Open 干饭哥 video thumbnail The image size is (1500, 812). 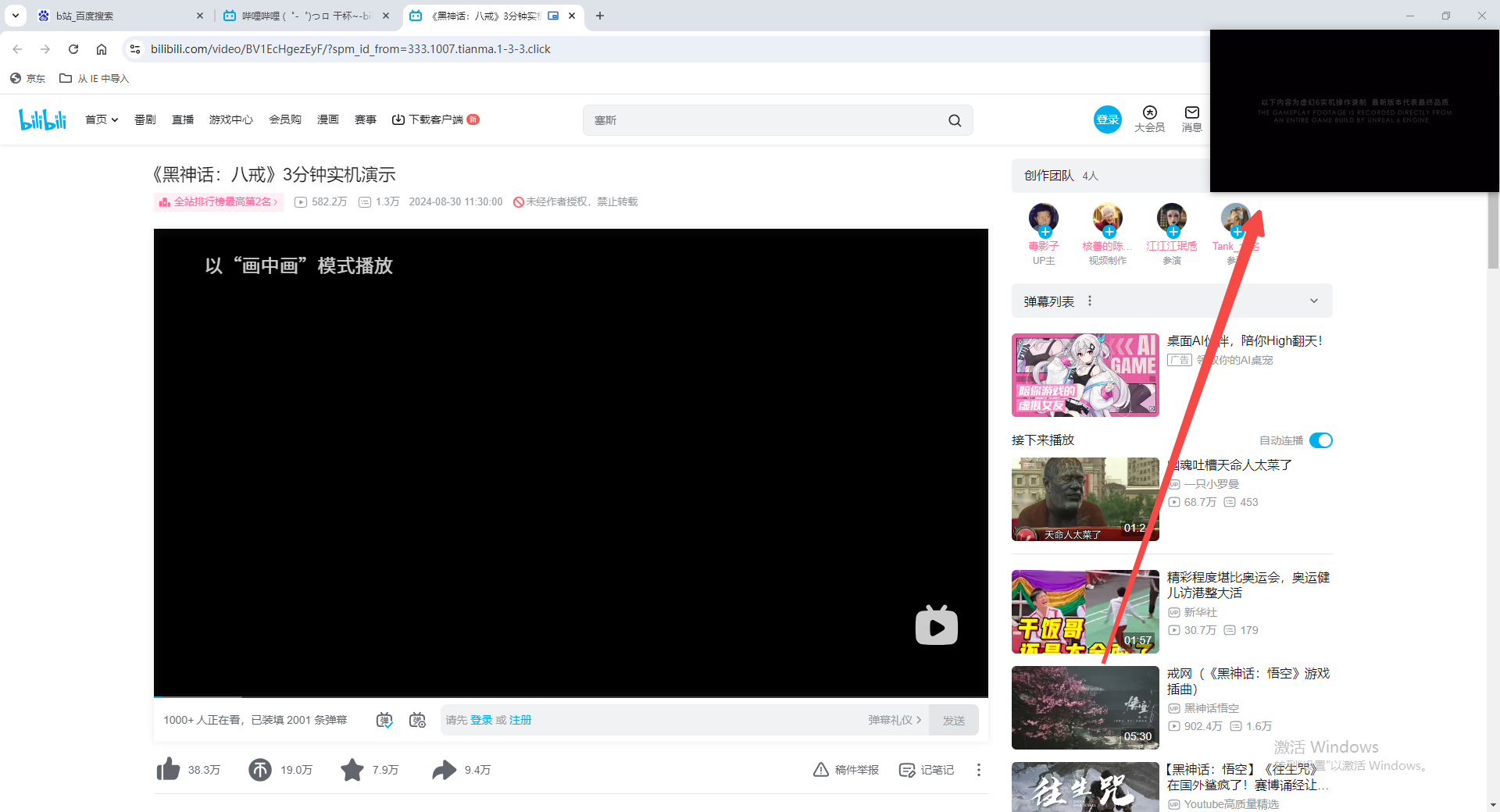pos(1085,611)
